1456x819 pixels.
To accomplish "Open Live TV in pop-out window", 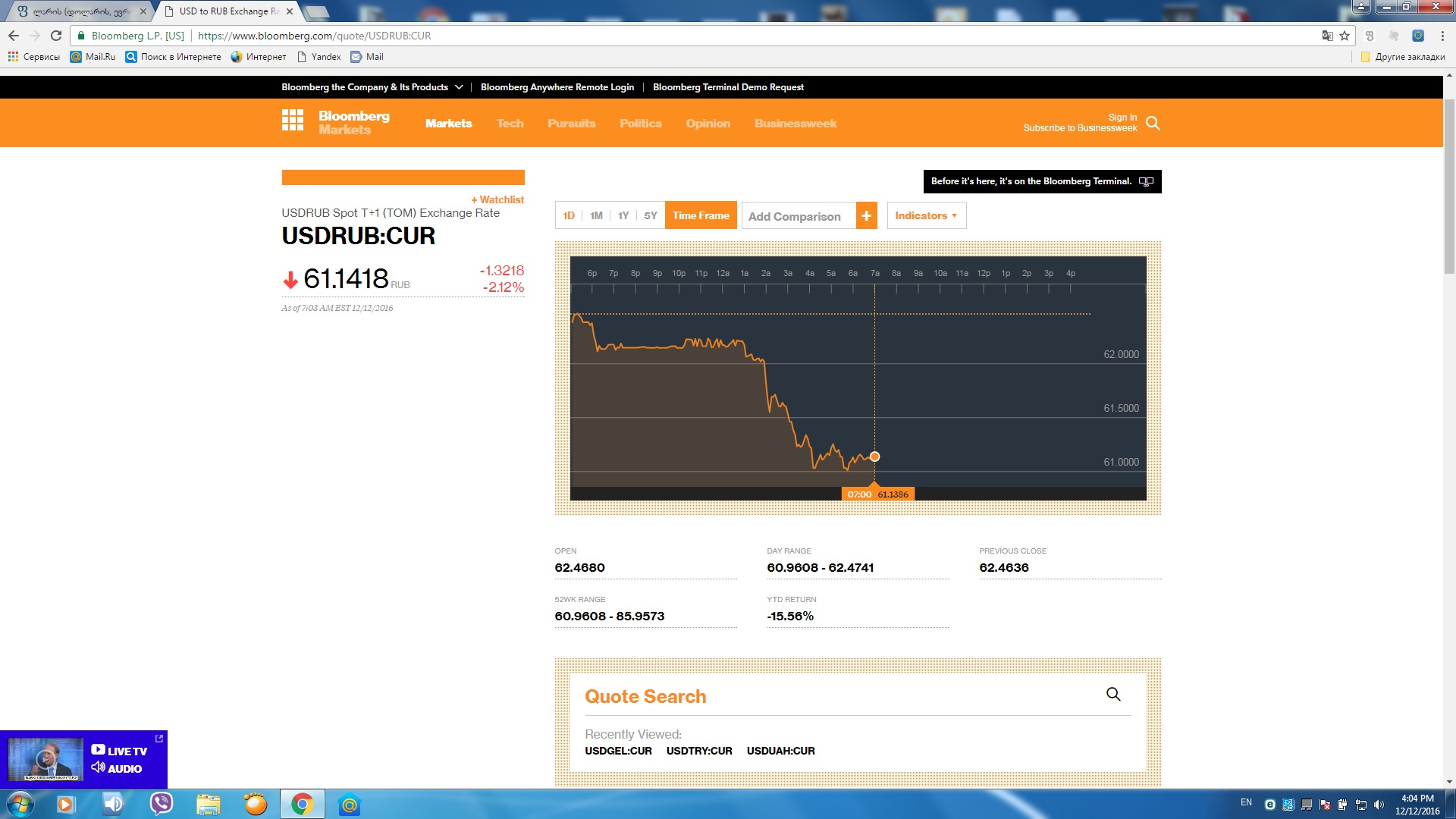I will point(159,738).
